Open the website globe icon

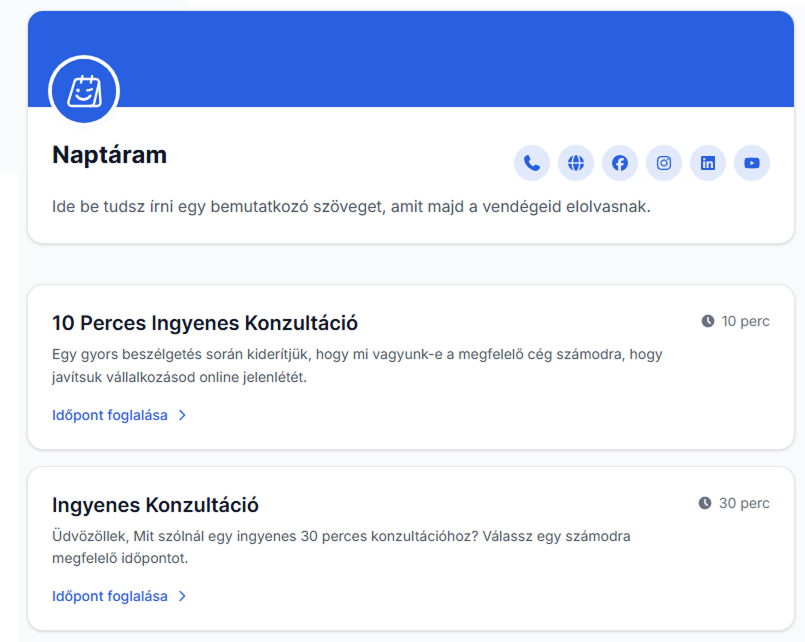[x=576, y=163]
